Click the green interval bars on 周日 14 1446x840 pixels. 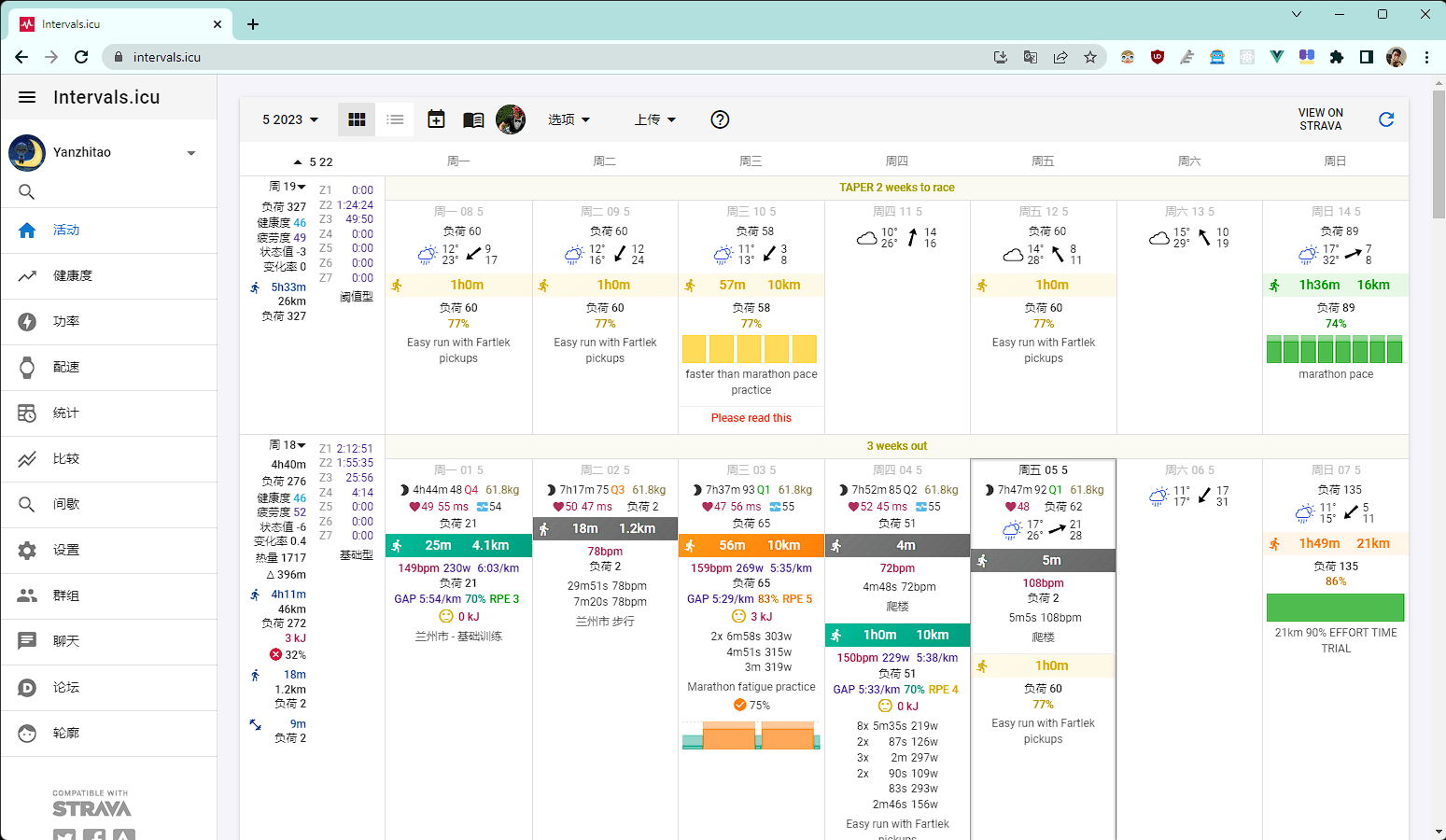(x=1335, y=349)
